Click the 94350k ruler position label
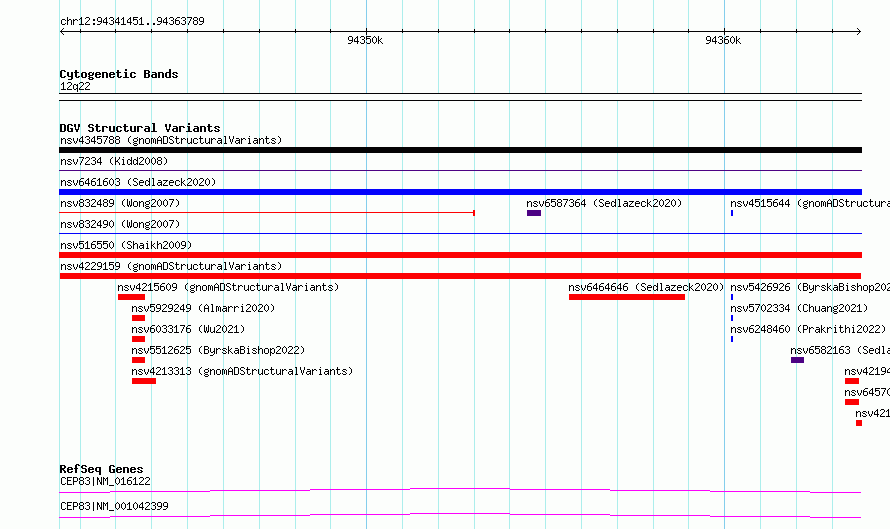The image size is (890, 529). 365,40
